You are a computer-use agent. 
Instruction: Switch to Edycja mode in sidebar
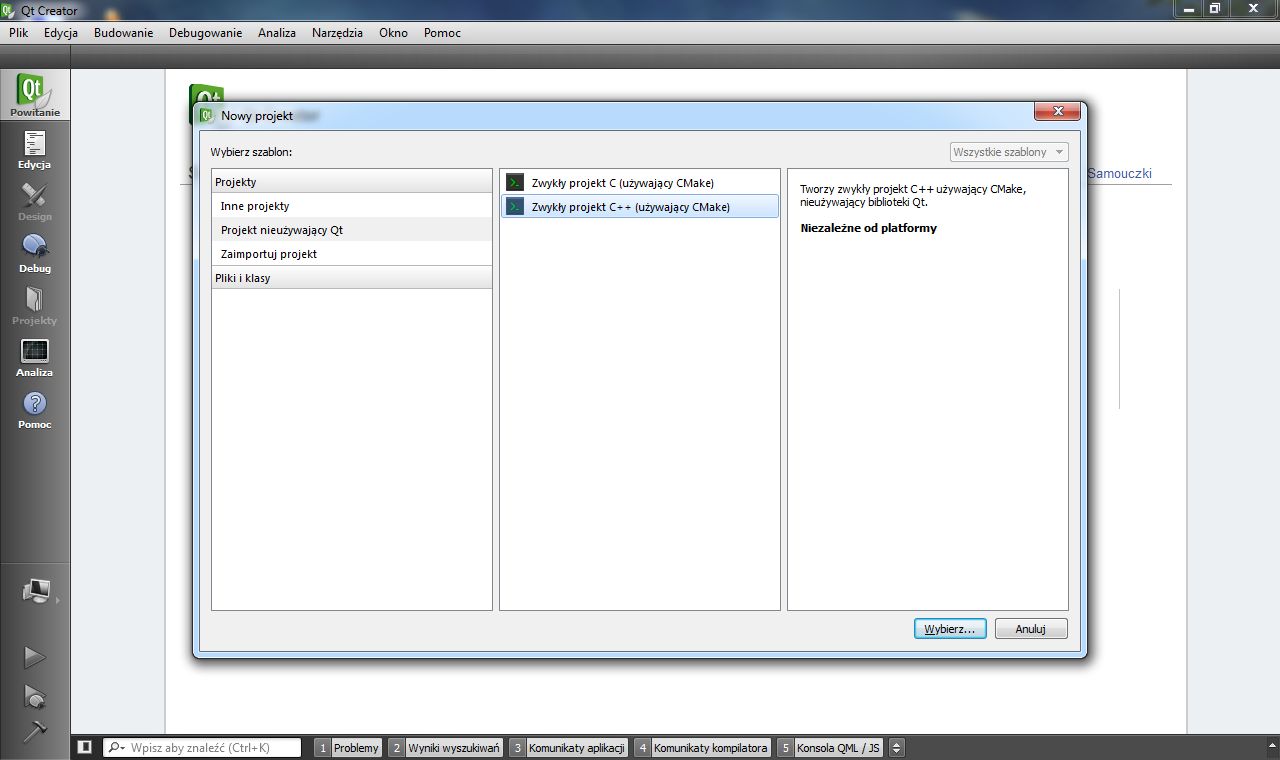[35, 149]
